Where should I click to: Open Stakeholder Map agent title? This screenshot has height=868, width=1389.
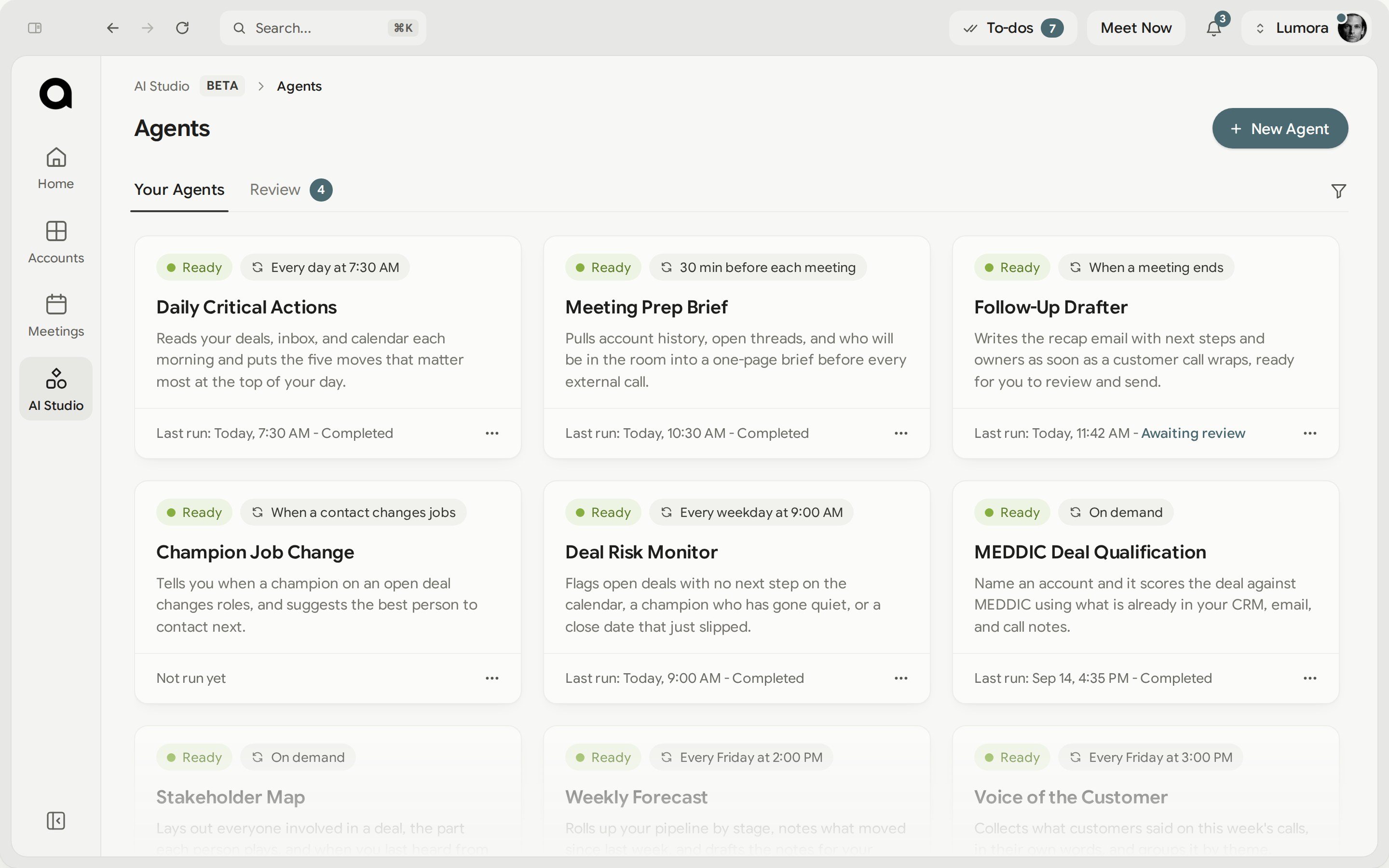click(231, 798)
